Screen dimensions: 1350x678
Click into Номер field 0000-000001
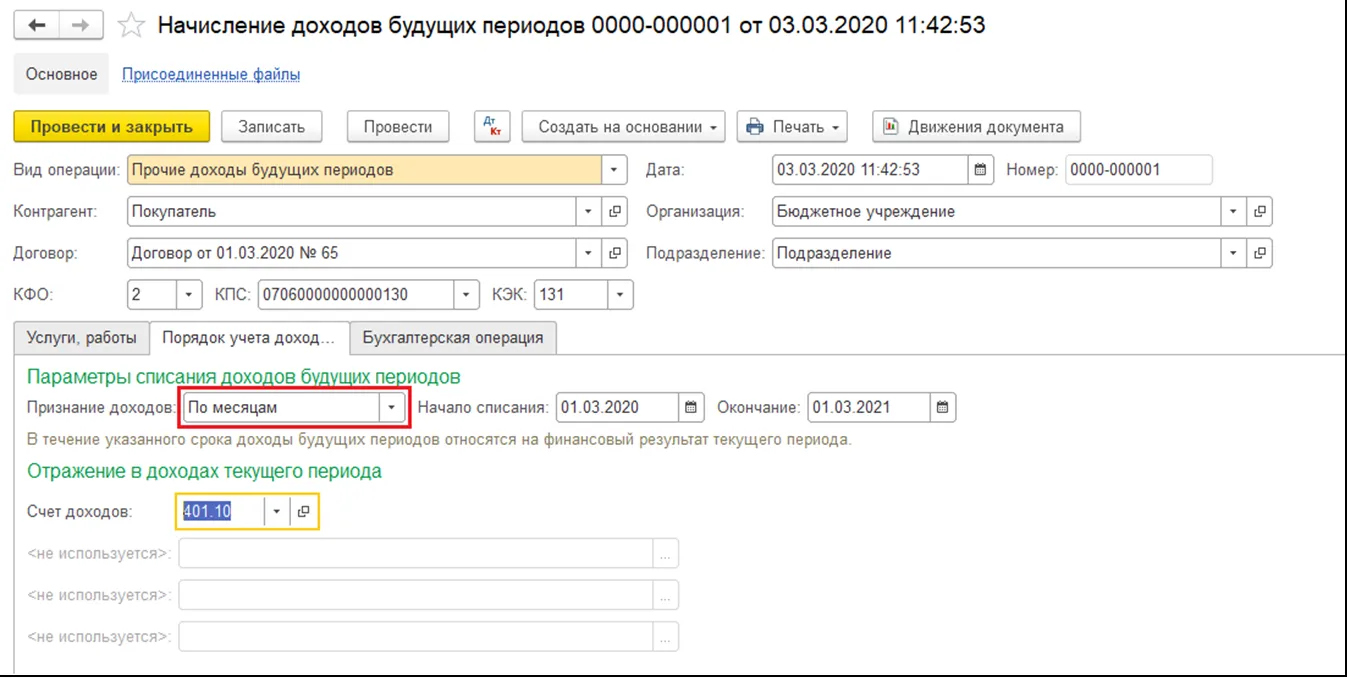tap(1138, 170)
